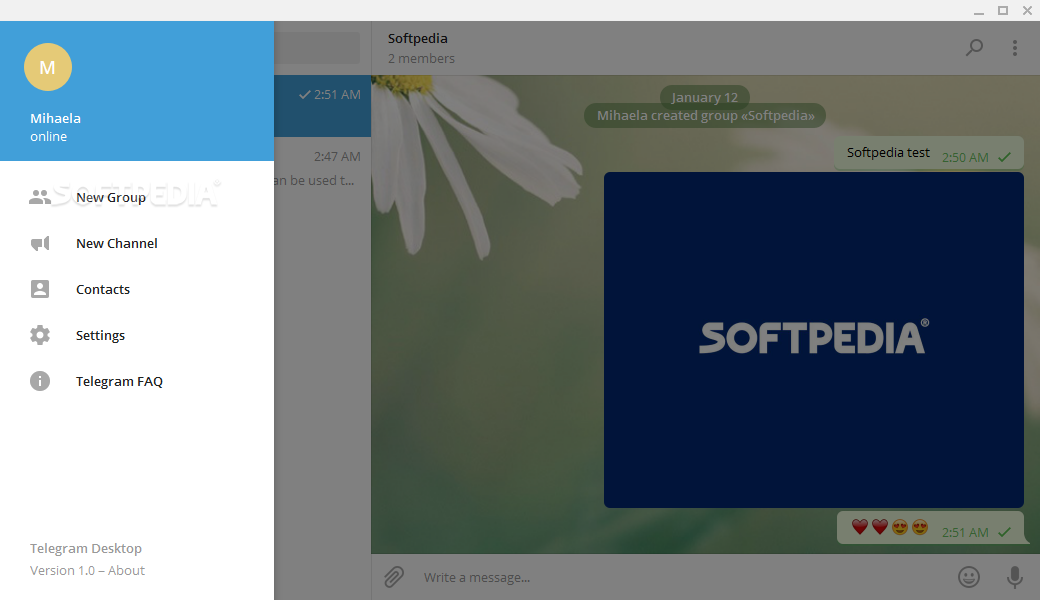The height and width of the screenshot is (600, 1040).
Task: Close the Telegram window
Action: [1027, 11]
